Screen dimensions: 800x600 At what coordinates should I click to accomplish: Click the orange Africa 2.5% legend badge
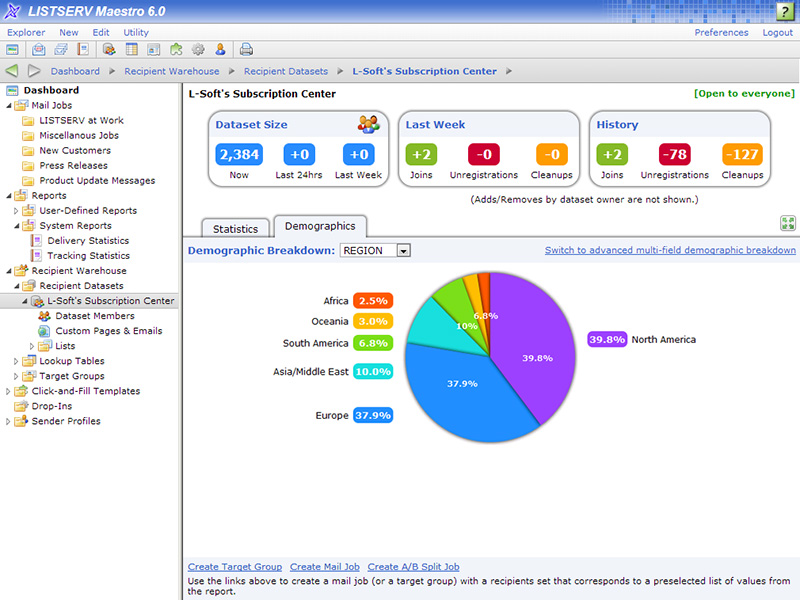tap(373, 301)
